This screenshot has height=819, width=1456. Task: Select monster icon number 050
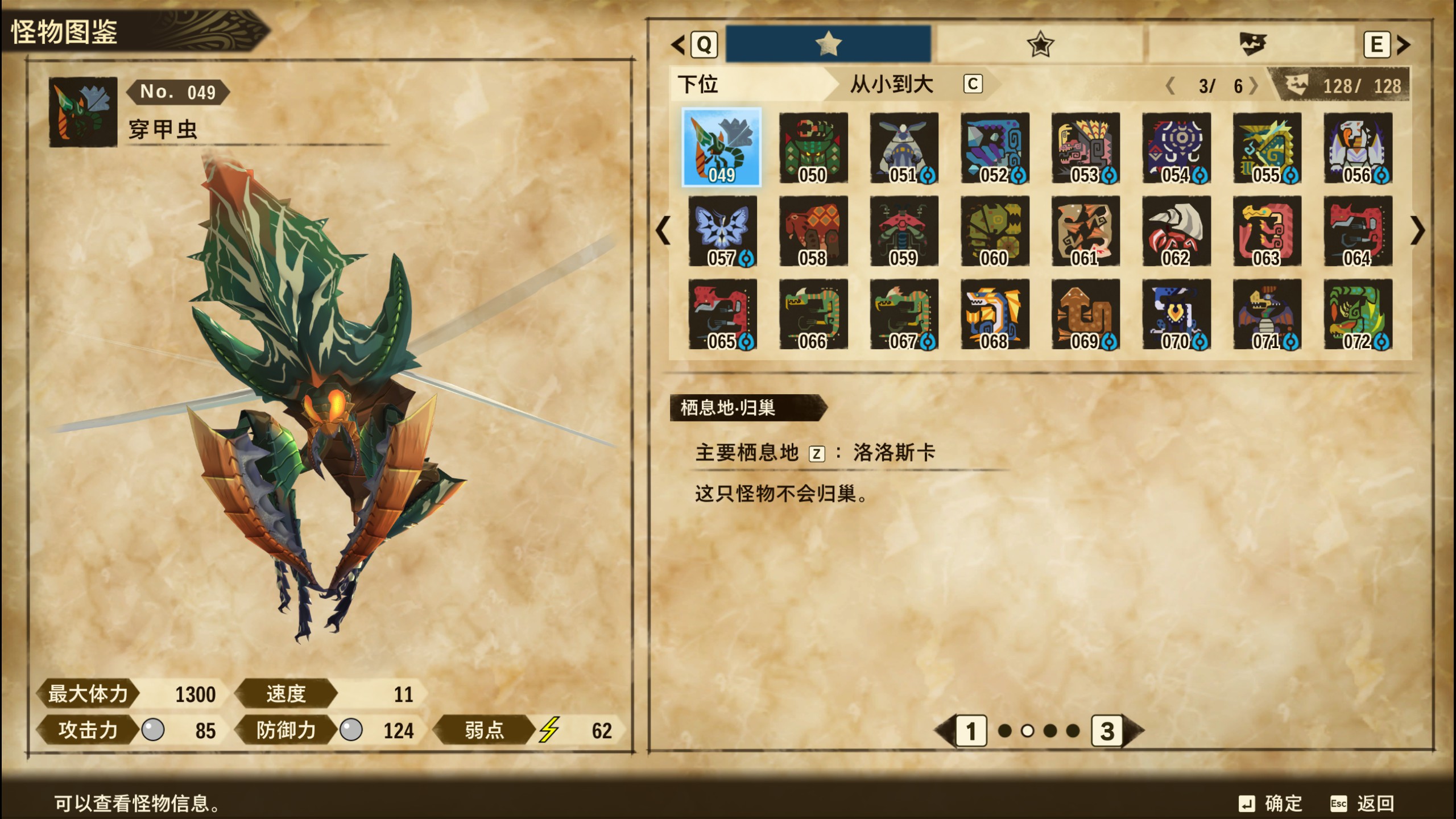coord(813,148)
